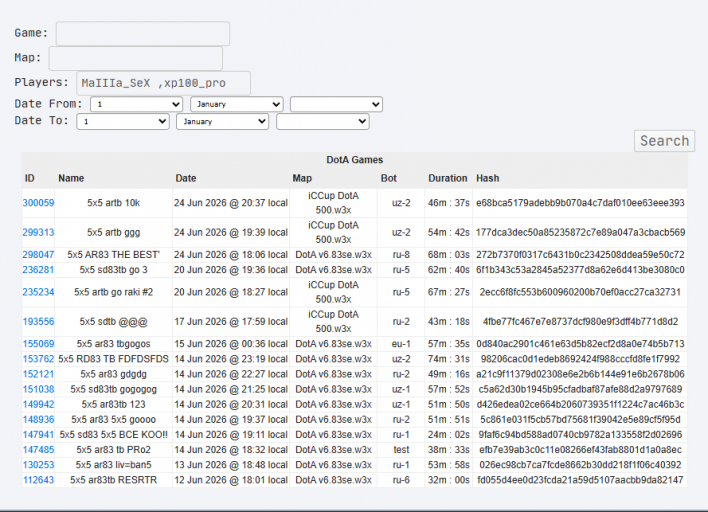Focus the Game input field
This screenshot has width=708, height=512.
tap(143, 33)
